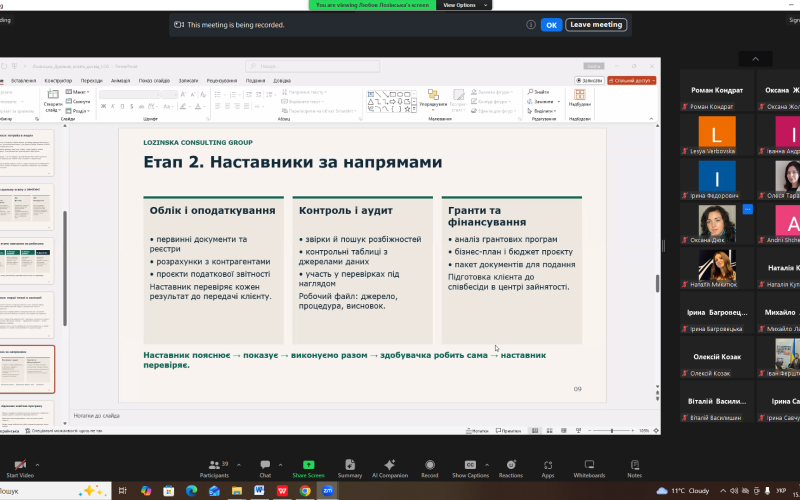The height and width of the screenshot is (500, 800).
Task: Open the Конструктор ribbon tab
Action: (58, 81)
